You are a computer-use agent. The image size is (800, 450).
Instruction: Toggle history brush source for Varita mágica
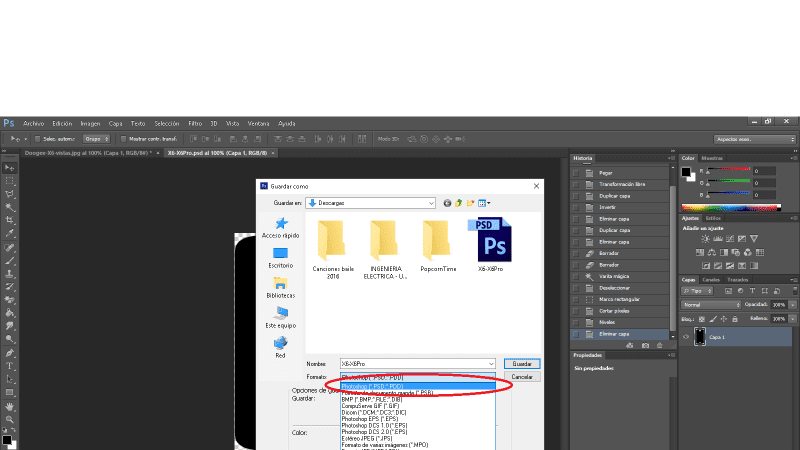point(576,277)
